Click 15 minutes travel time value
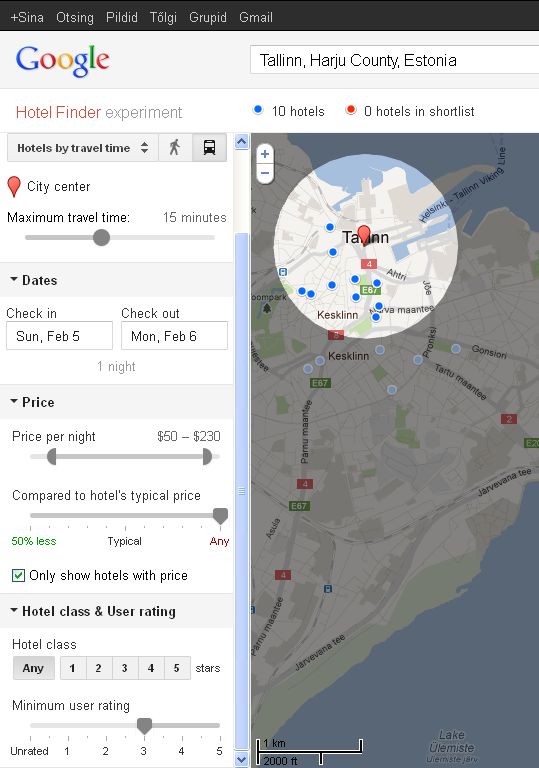539x768 pixels. coord(195,217)
